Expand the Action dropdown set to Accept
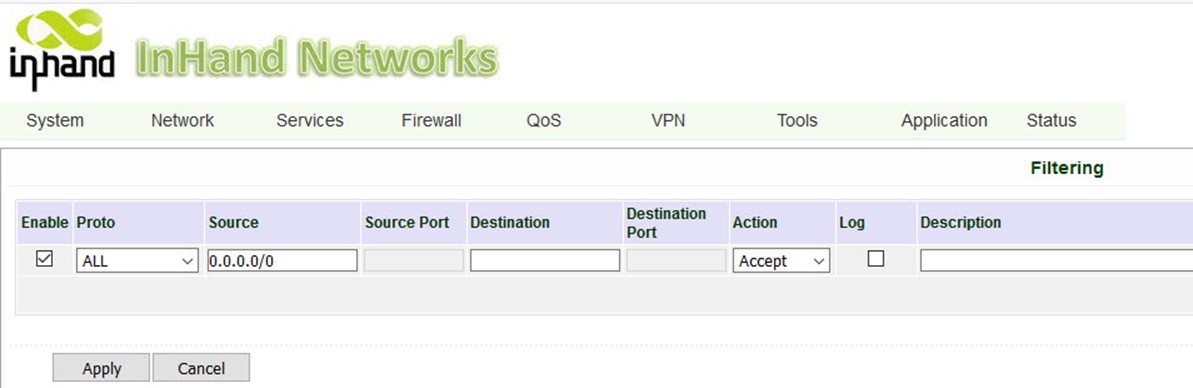 781,261
